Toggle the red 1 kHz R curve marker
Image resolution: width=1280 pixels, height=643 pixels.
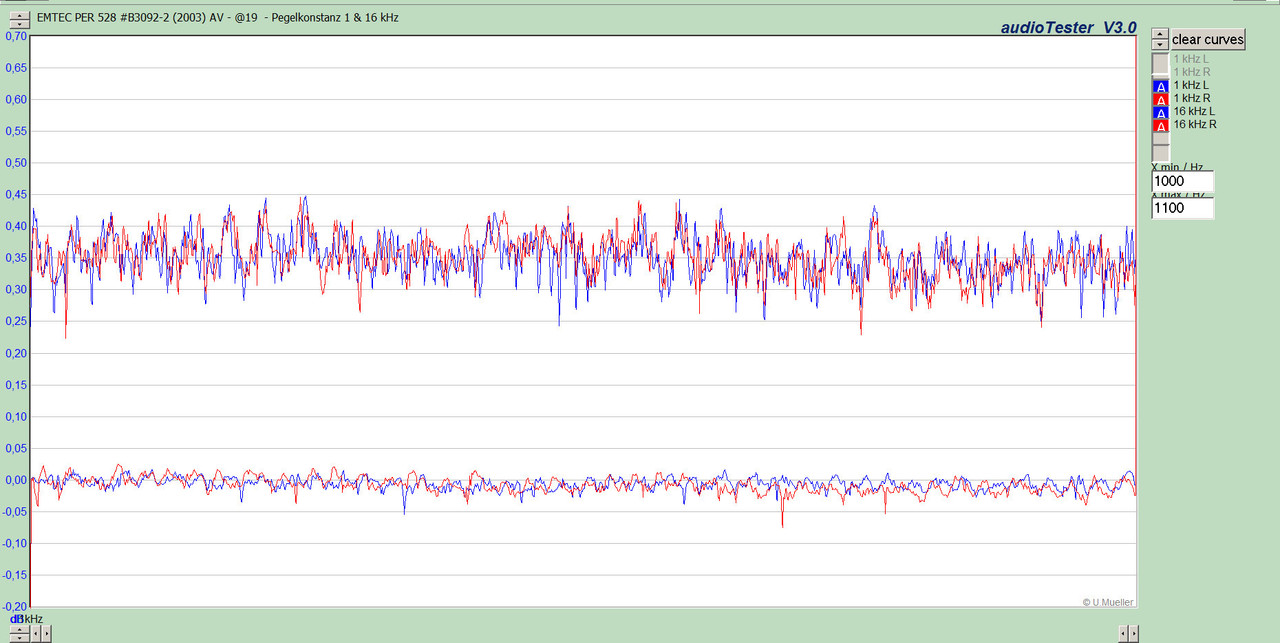[x=1161, y=99]
